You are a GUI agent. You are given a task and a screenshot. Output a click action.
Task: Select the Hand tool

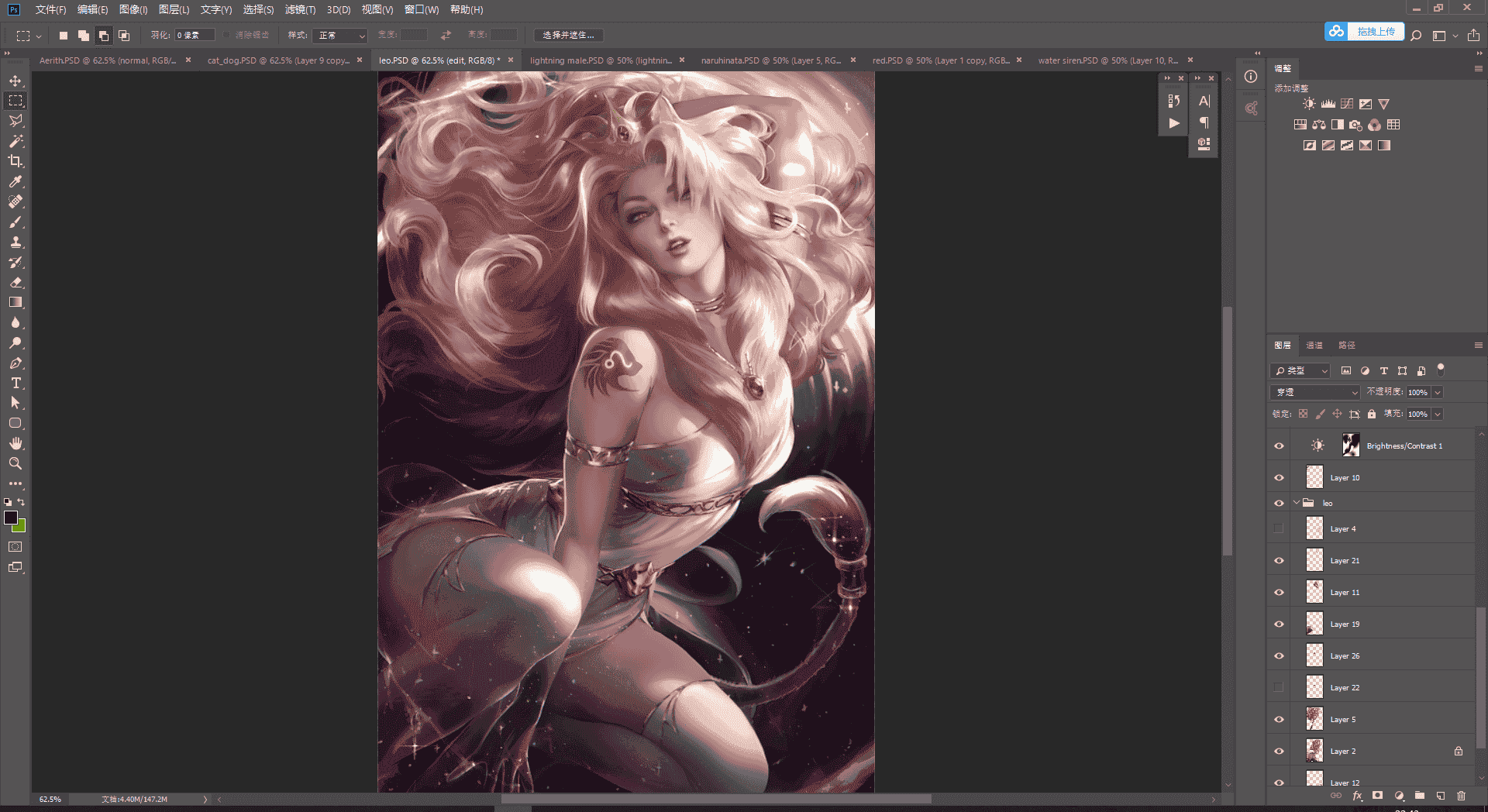[x=15, y=443]
